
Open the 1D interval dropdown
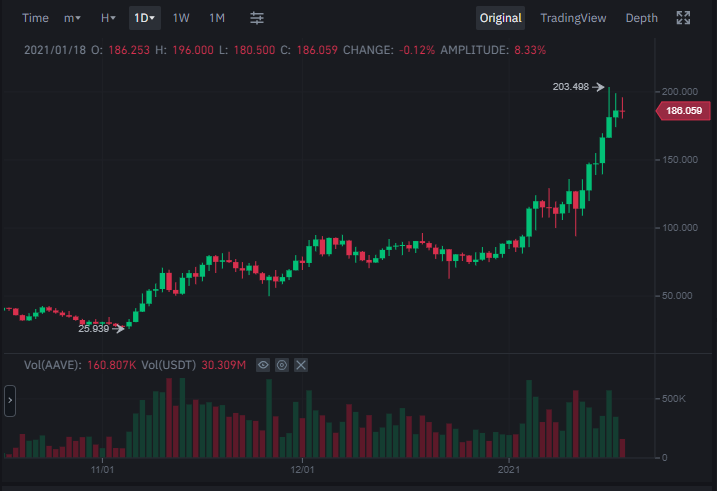145,18
